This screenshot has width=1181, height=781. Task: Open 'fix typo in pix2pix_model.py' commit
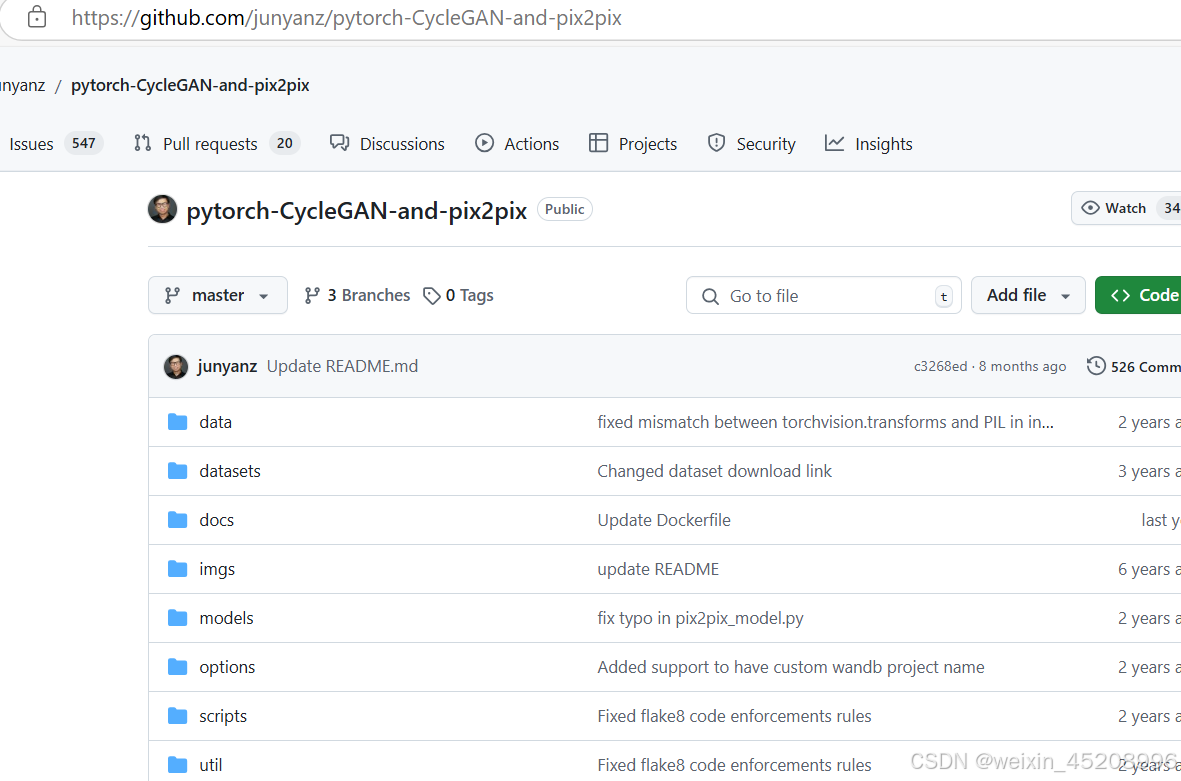700,618
